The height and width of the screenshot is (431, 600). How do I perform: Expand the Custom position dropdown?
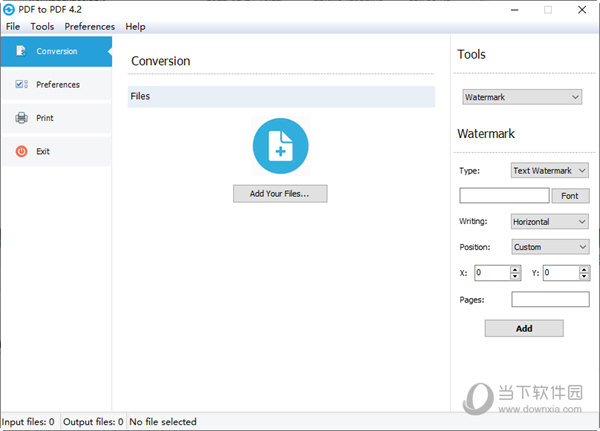click(x=550, y=247)
